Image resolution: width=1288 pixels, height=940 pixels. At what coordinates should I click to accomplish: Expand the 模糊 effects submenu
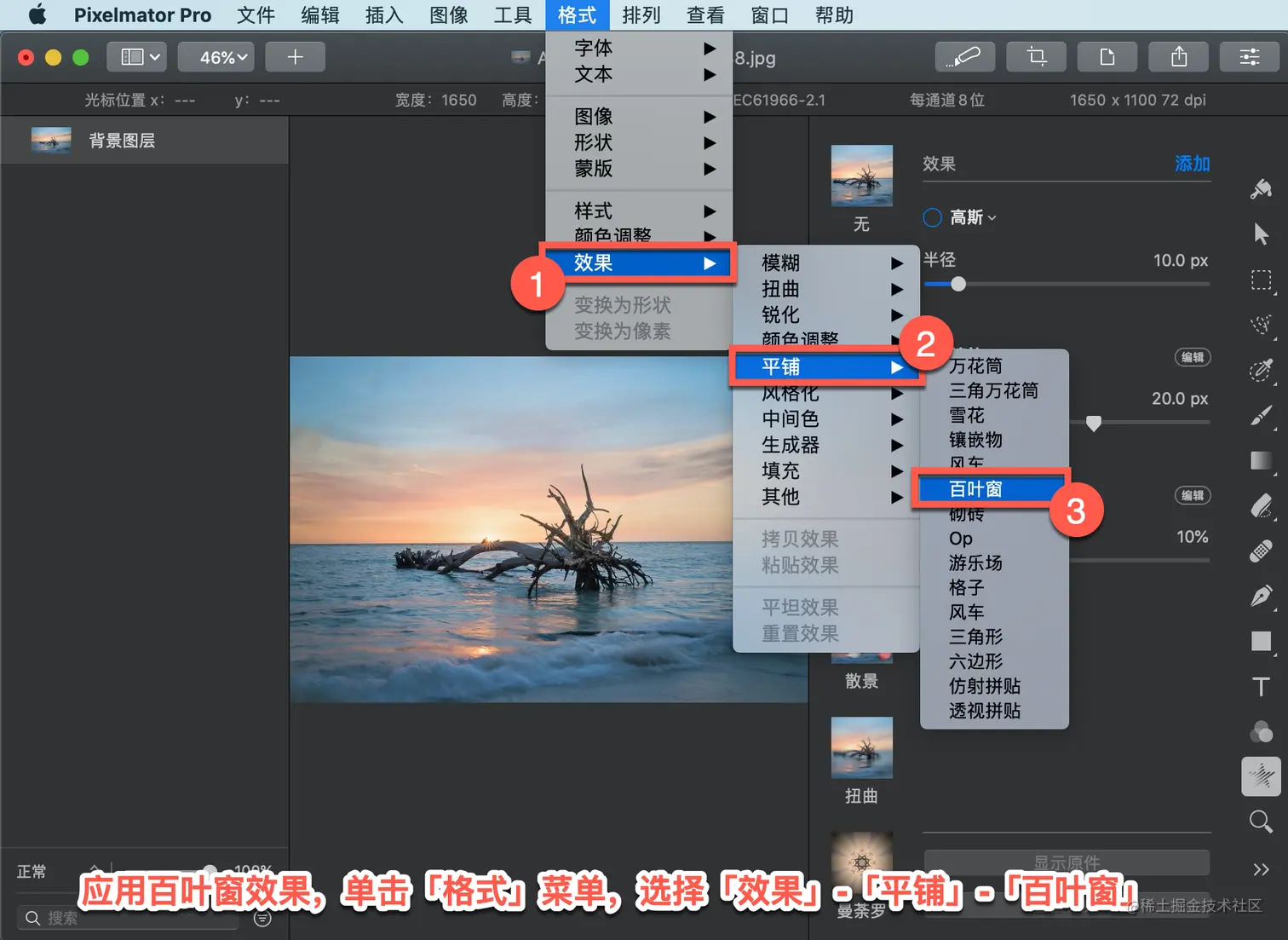pos(826,262)
